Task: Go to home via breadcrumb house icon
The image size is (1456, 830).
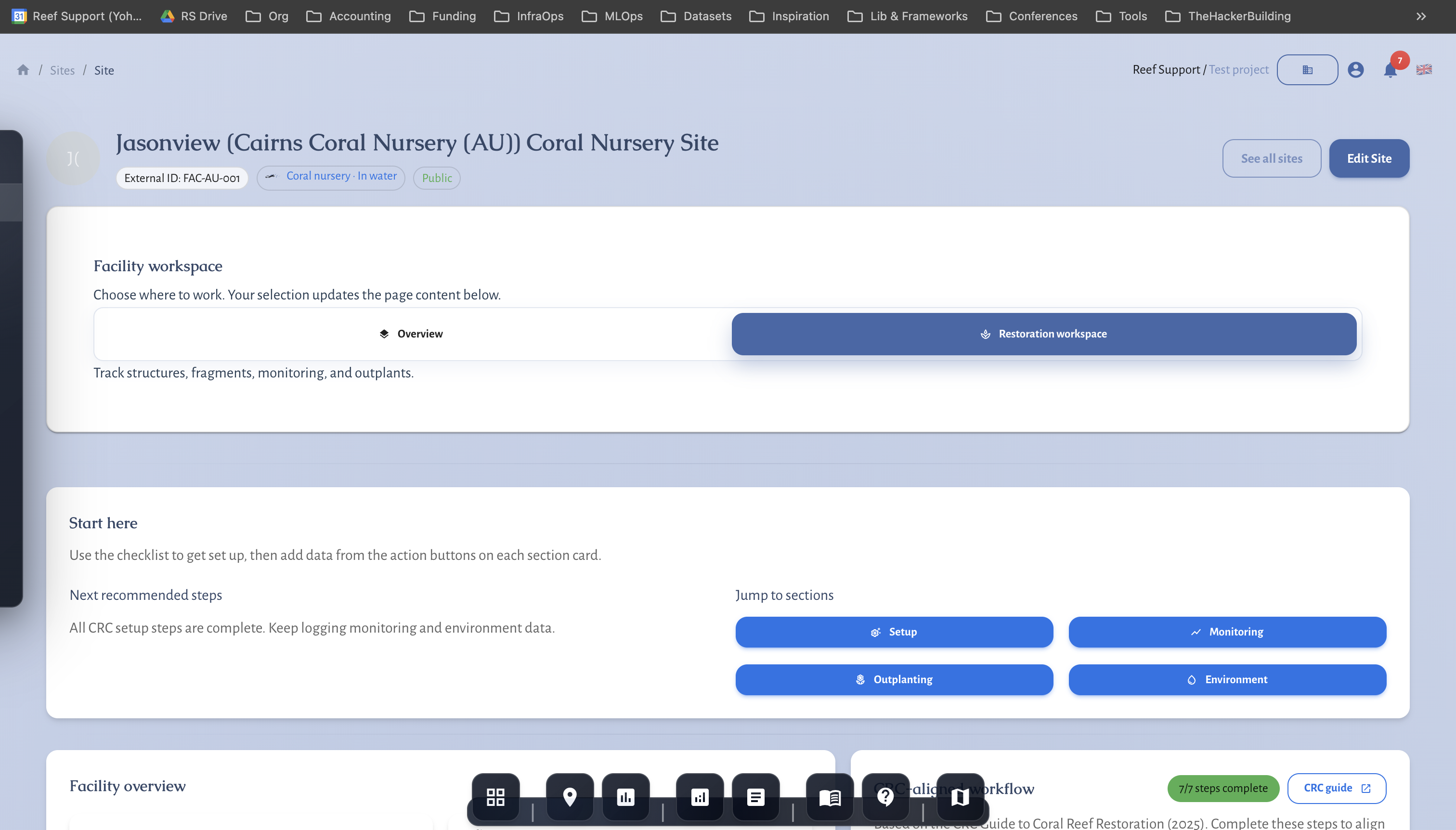Action: pyautogui.click(x=23, y=69)
